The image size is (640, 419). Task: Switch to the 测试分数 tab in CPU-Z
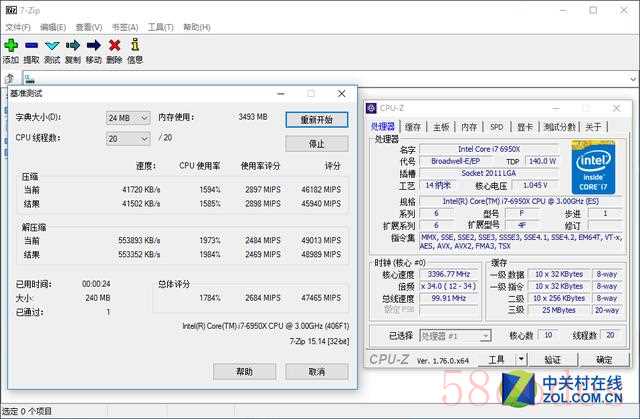click(560, 127)
